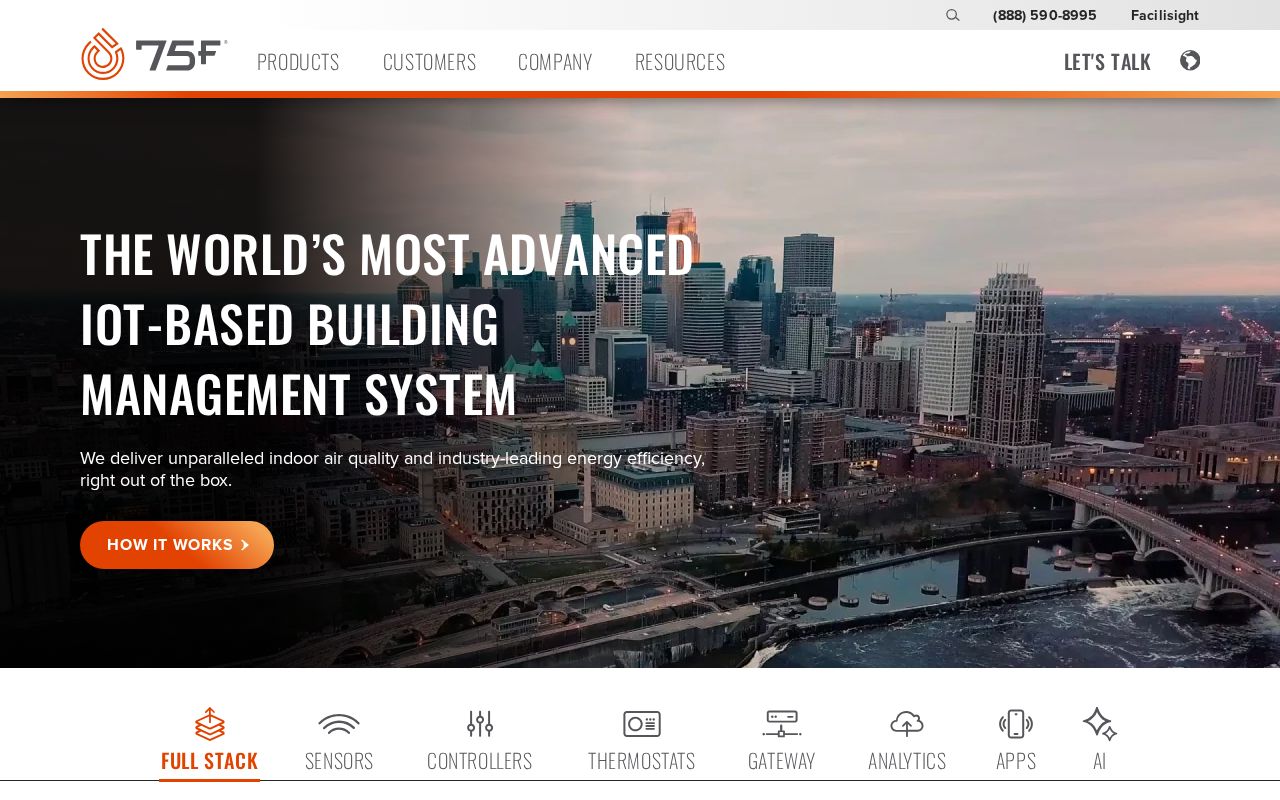
Task: Call the (888) 590-8995 phone link
Action: [x=1044, y=15]
